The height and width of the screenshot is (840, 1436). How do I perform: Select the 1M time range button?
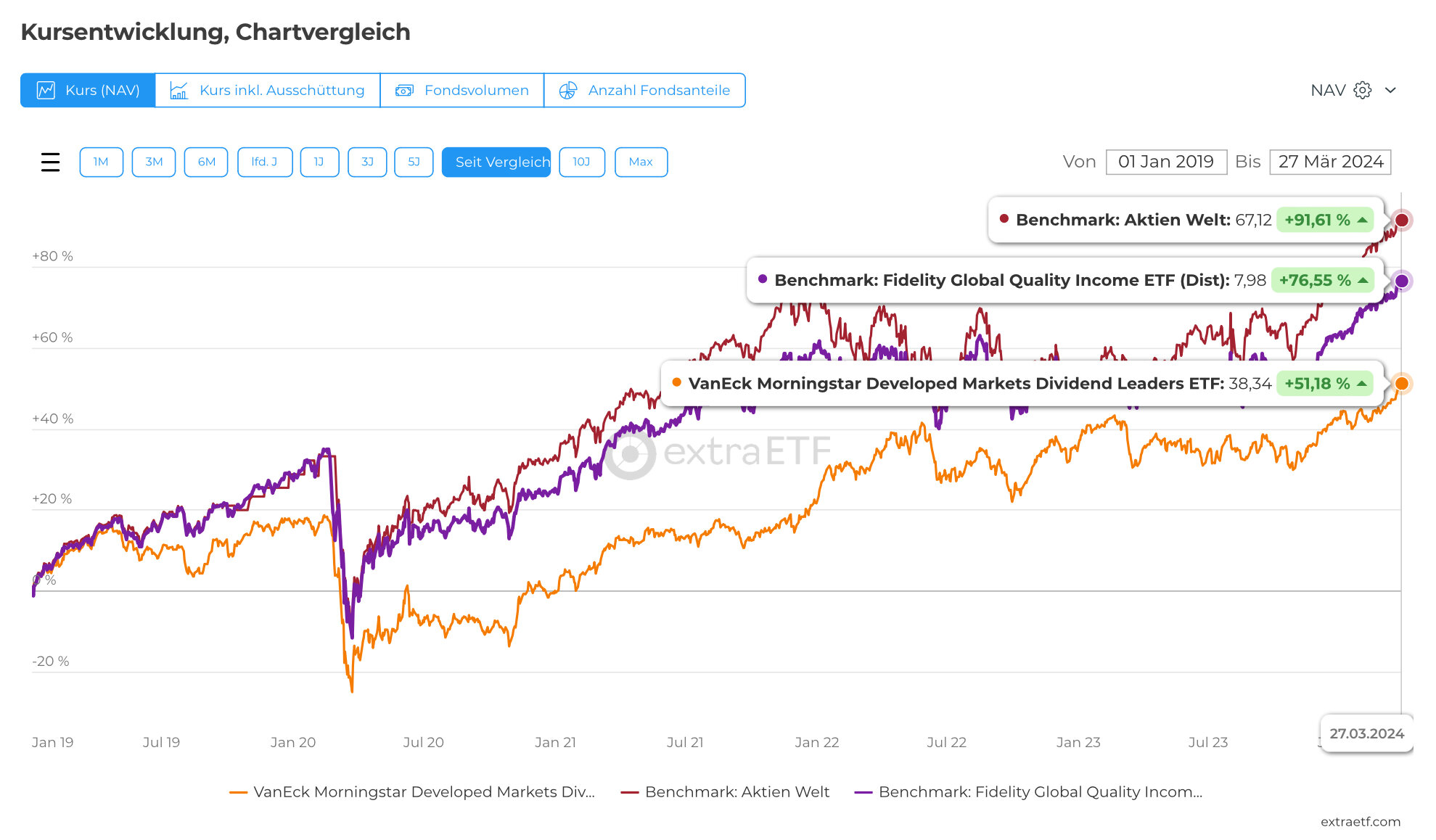pyautogui.click(x=101, y=162)
